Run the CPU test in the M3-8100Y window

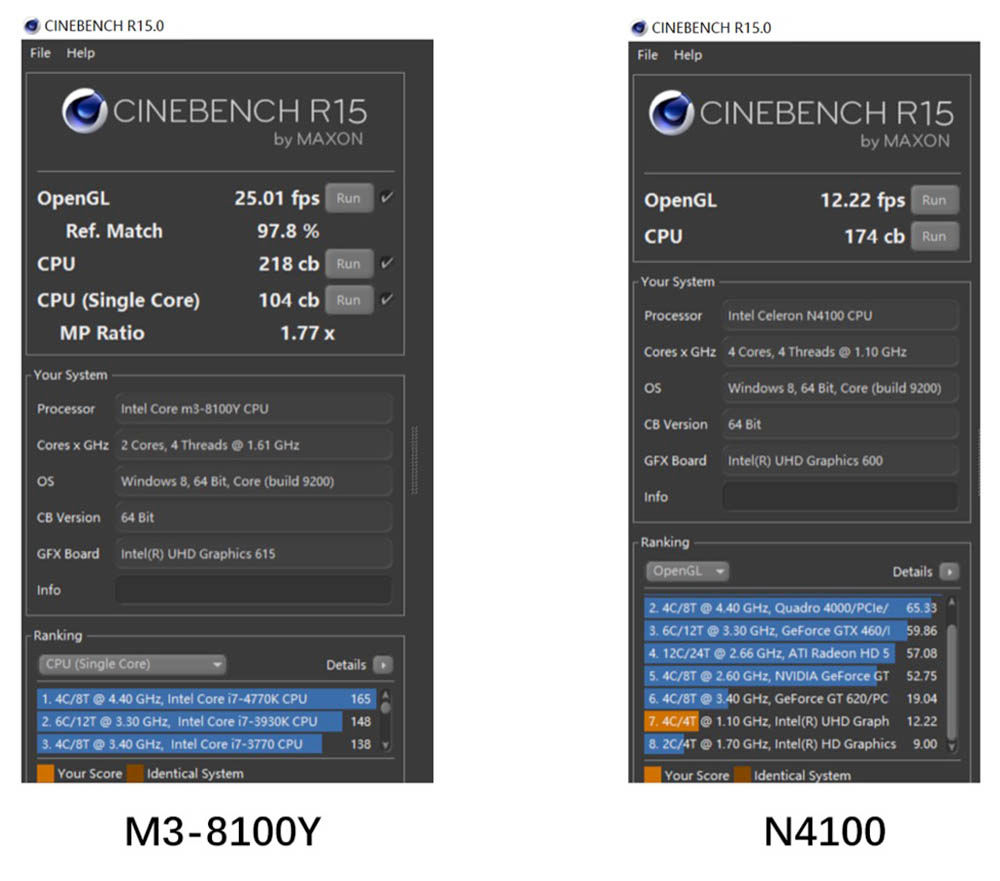click(349, 264)
